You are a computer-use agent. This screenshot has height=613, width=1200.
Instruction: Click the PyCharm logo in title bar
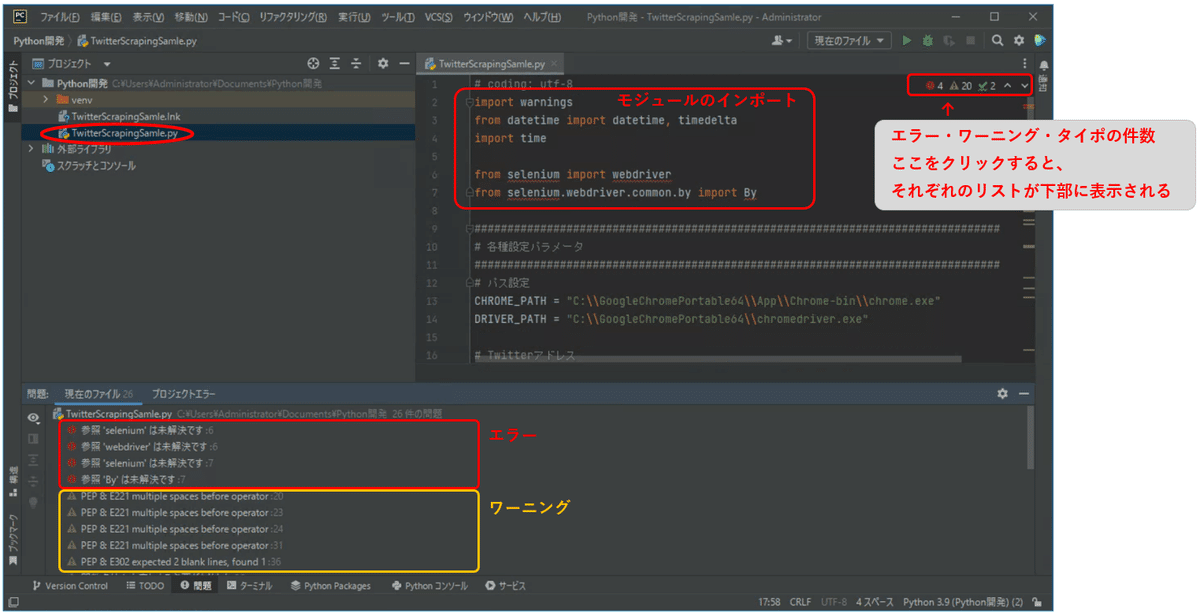(x=20, y=16)
